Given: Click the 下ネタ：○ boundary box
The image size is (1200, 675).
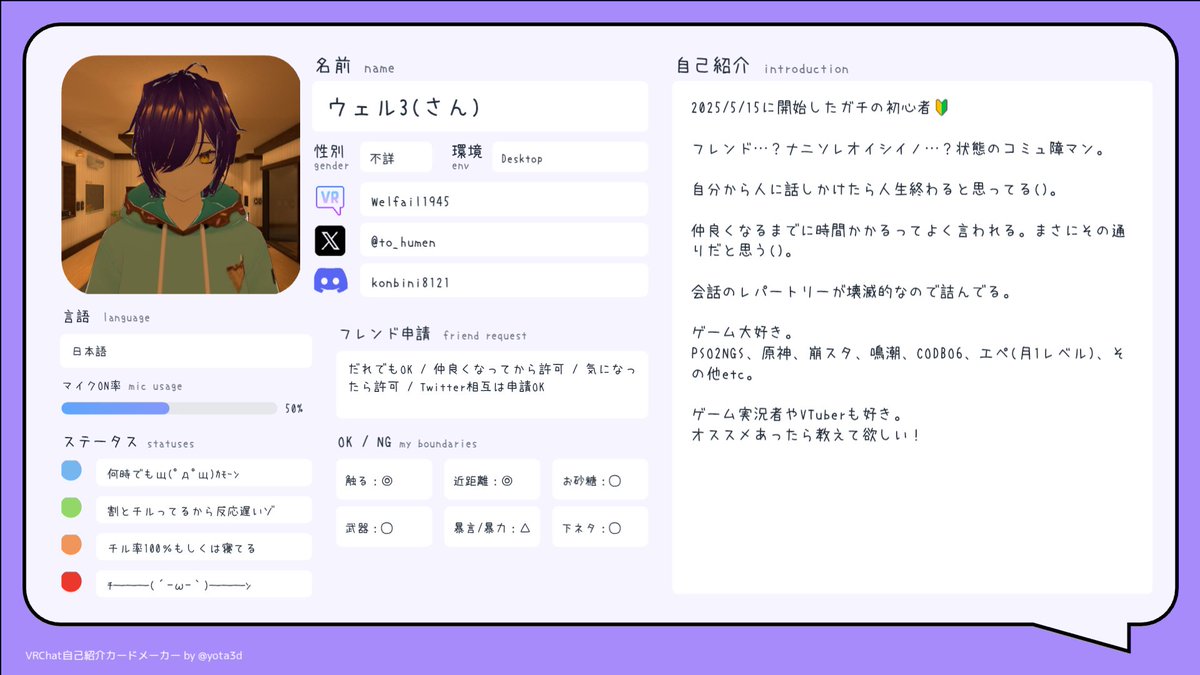Looking at the screenshot, I should point(600,527).
